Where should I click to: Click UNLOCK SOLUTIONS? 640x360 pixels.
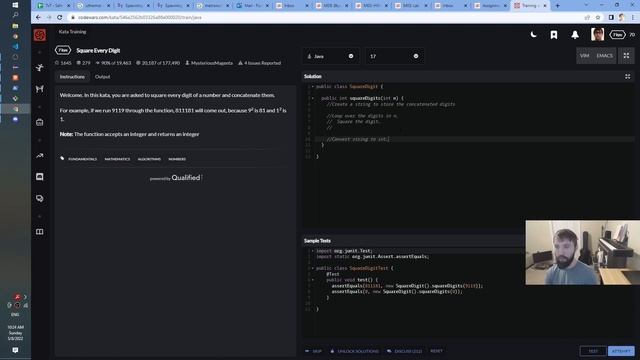pyautogui.click(x=354, y=351)
